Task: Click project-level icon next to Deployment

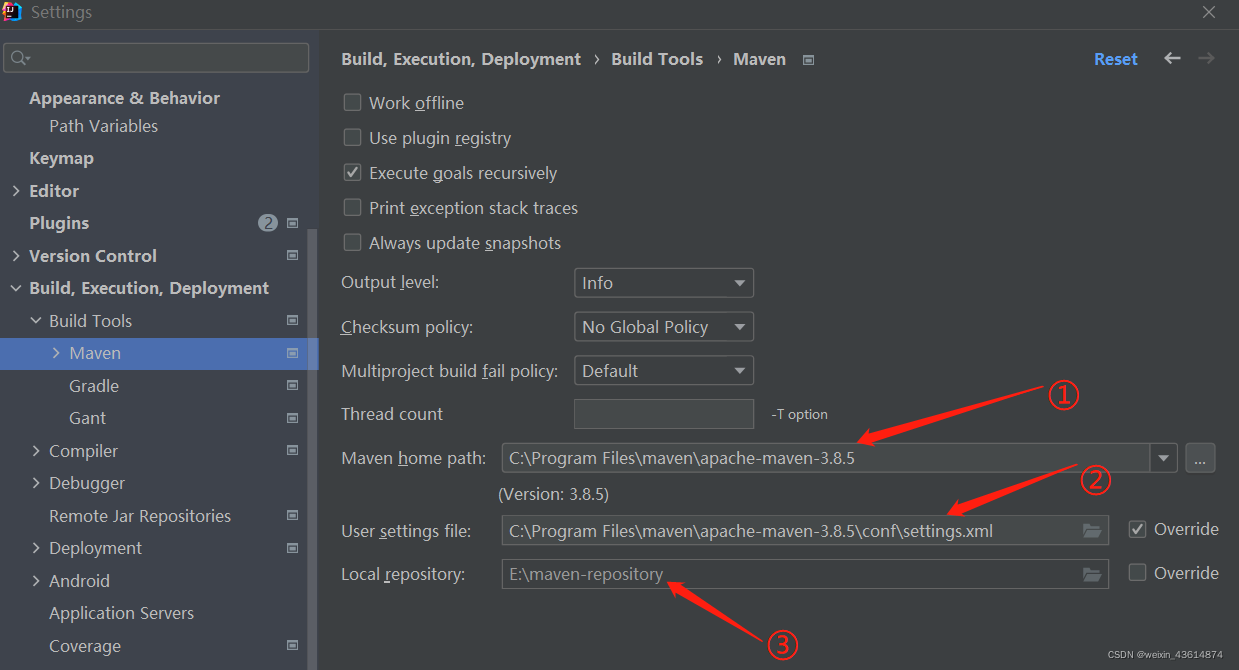Action: [293, 548]
